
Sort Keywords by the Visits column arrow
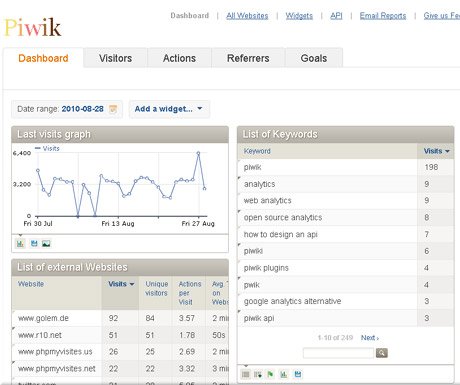447,151
